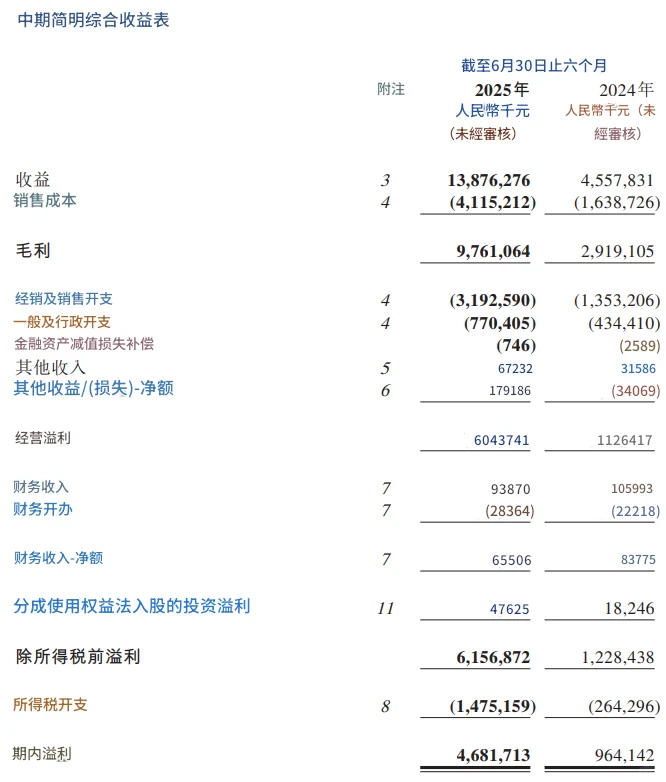The height and width of the screenshot is (782, 666).
Task: Click revenue value 13,876,276
Action: click(x=489, y=180)
